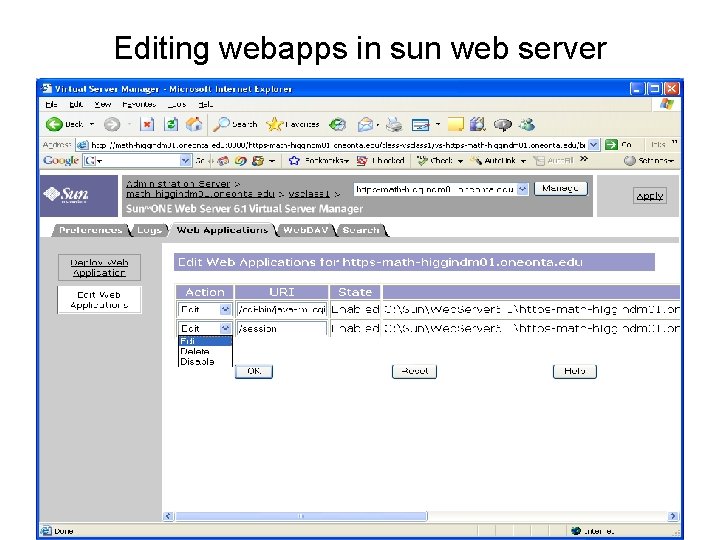Image resolution: width=720 pixels, height=540 pixels.
Task: Choose Edit in the open Action list
Action: click(x=205, y=341)
